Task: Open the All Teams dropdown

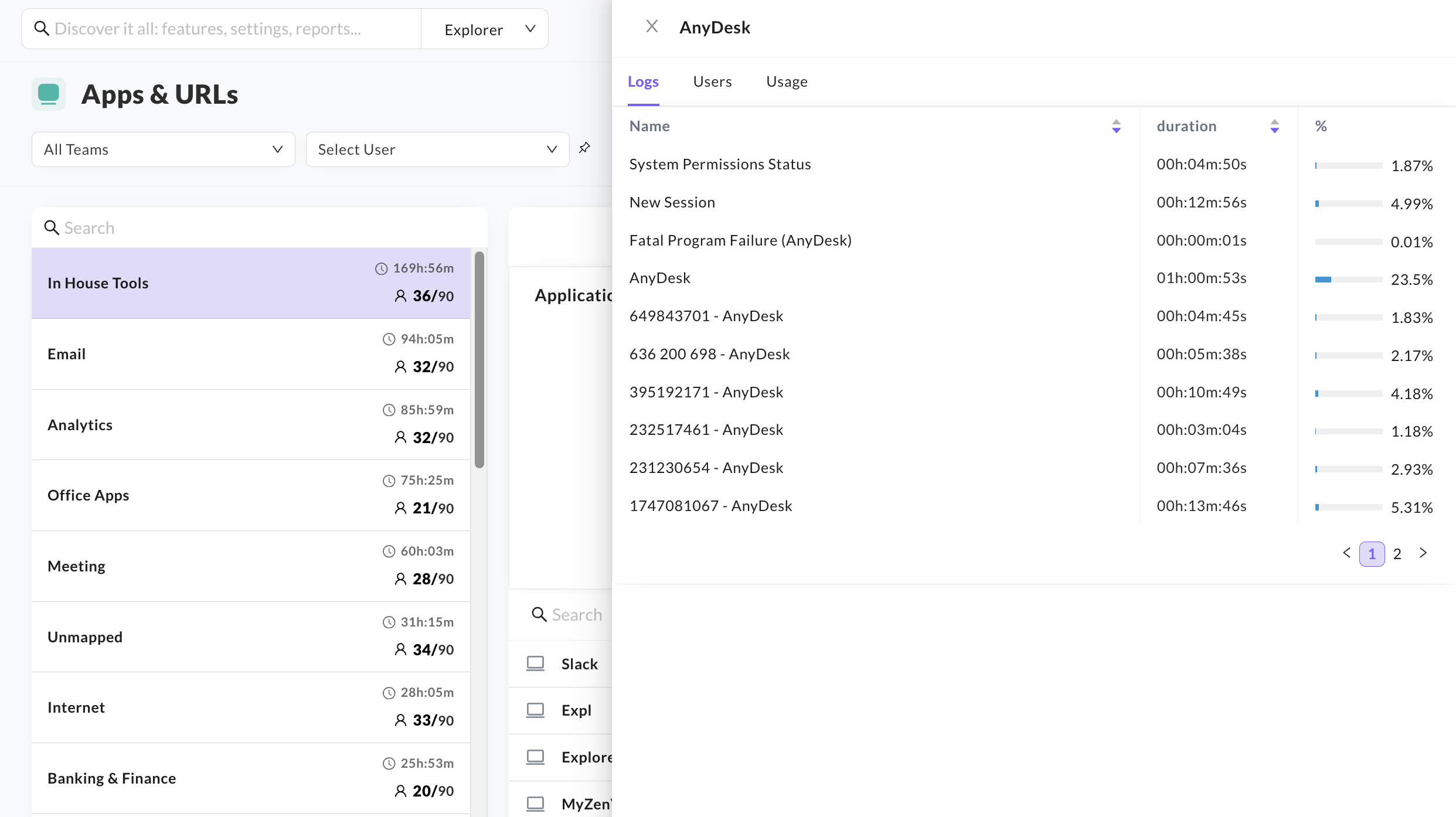Action: pos(163,149)
